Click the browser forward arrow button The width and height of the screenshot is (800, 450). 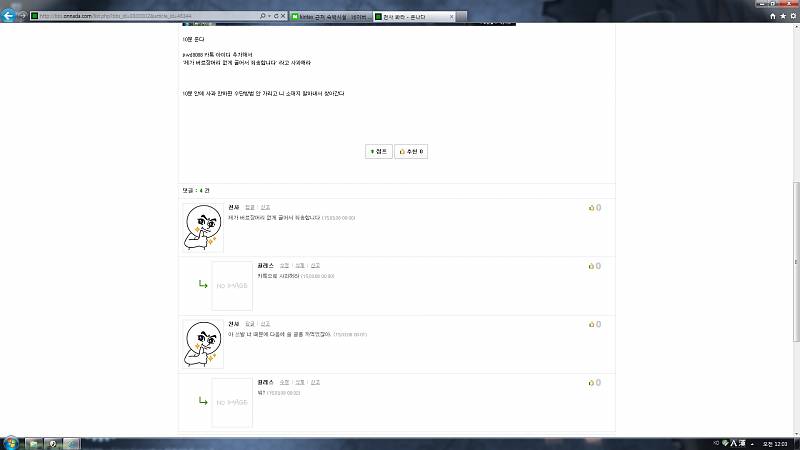[22, 16]
